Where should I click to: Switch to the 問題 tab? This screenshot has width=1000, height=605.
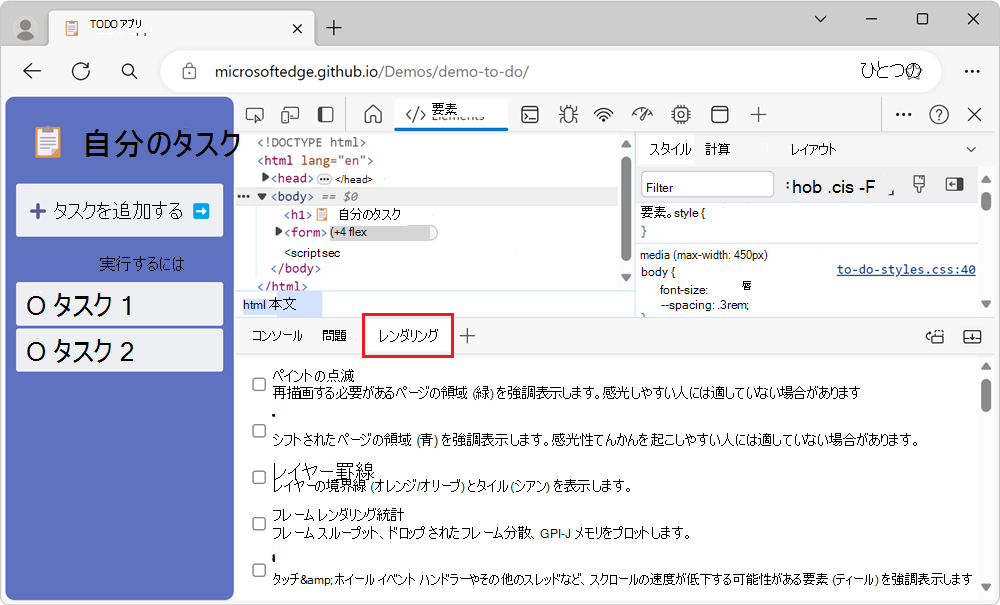pyautogui.click(x=335, y=336)
